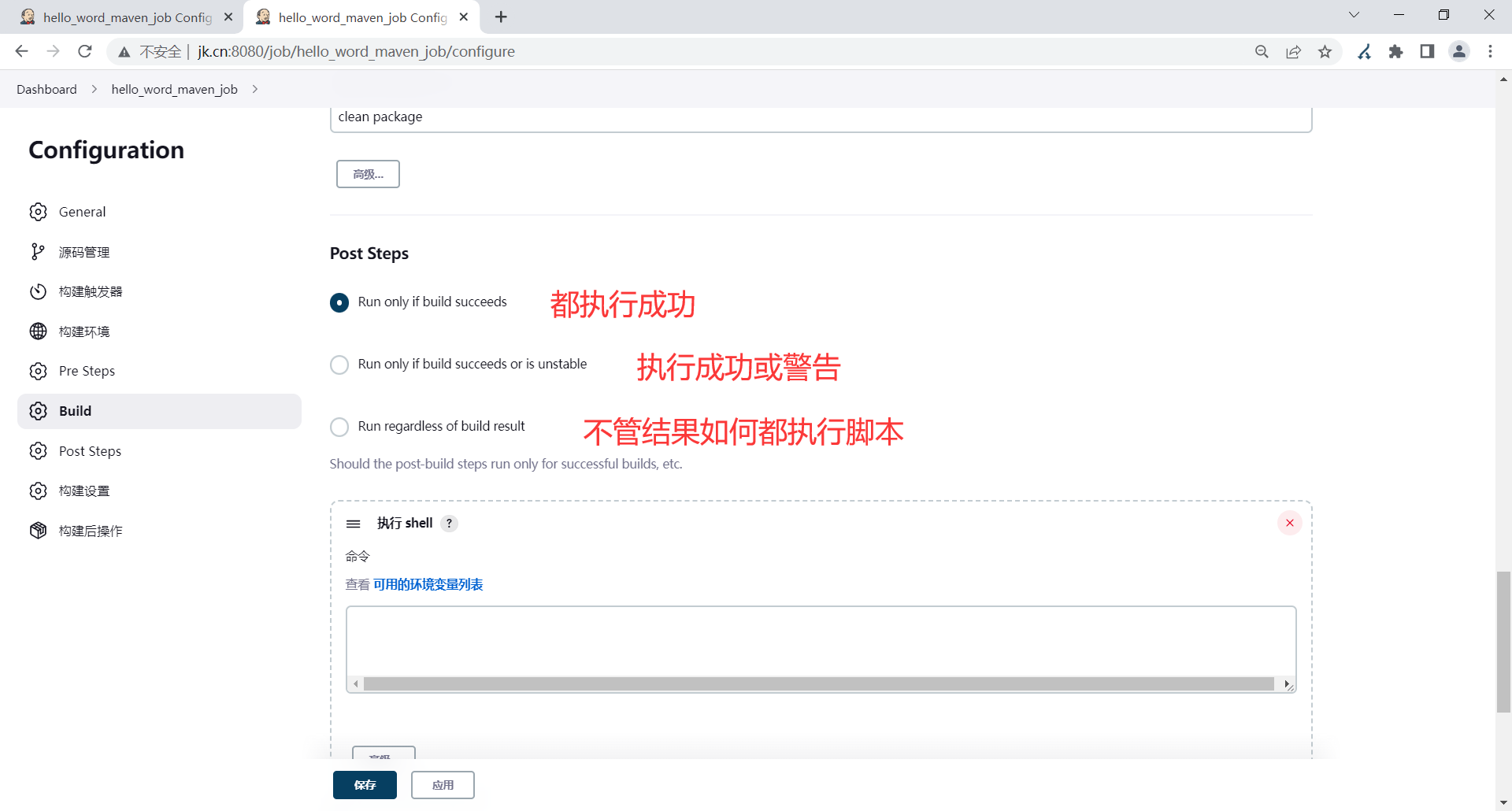Viewport: 1512px width, 811px height.
Task: Go back to the previous page
Action: [x=21, y=51]
